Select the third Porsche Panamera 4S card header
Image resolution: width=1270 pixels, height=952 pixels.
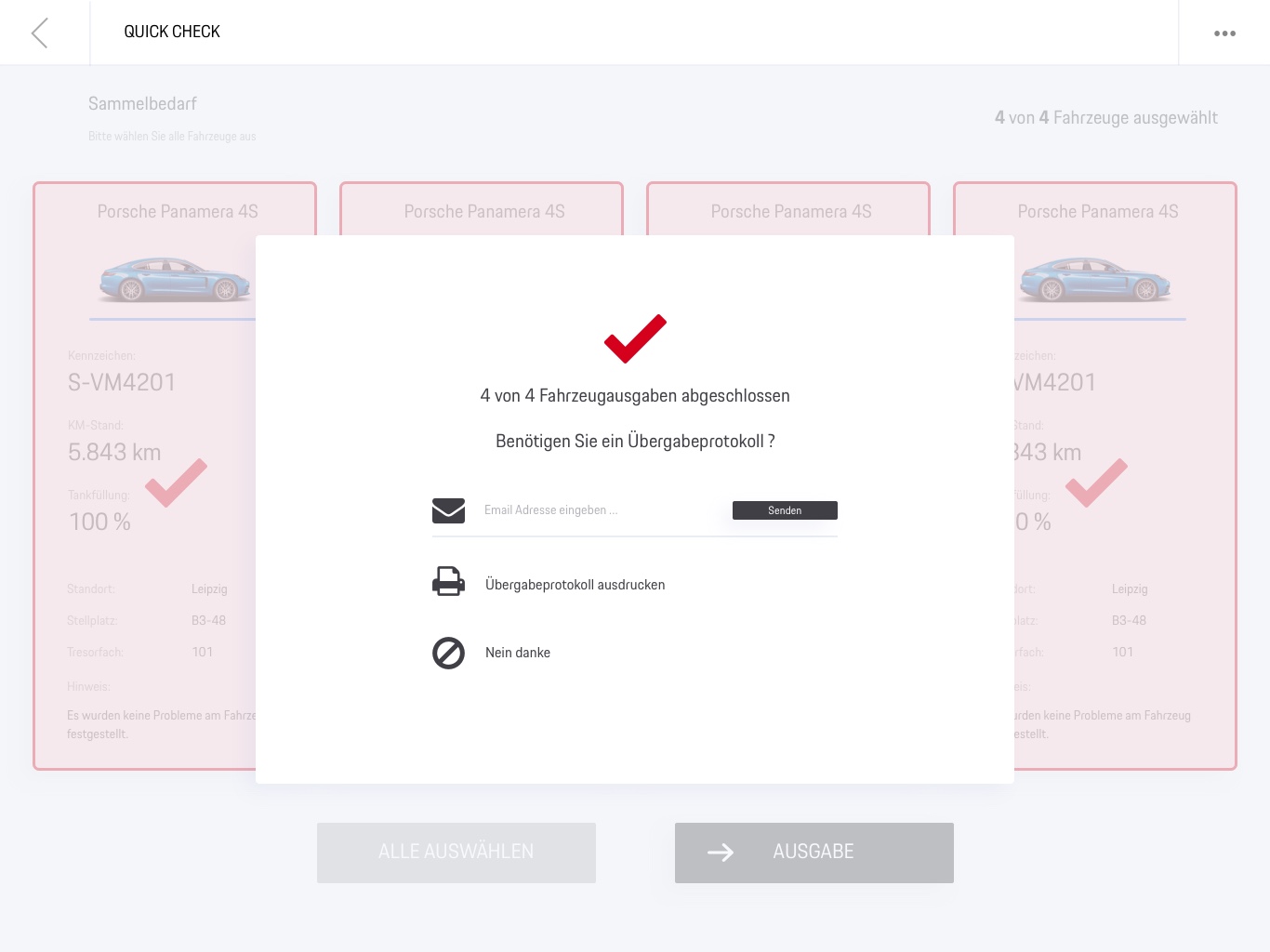click(x=790, y=212)
